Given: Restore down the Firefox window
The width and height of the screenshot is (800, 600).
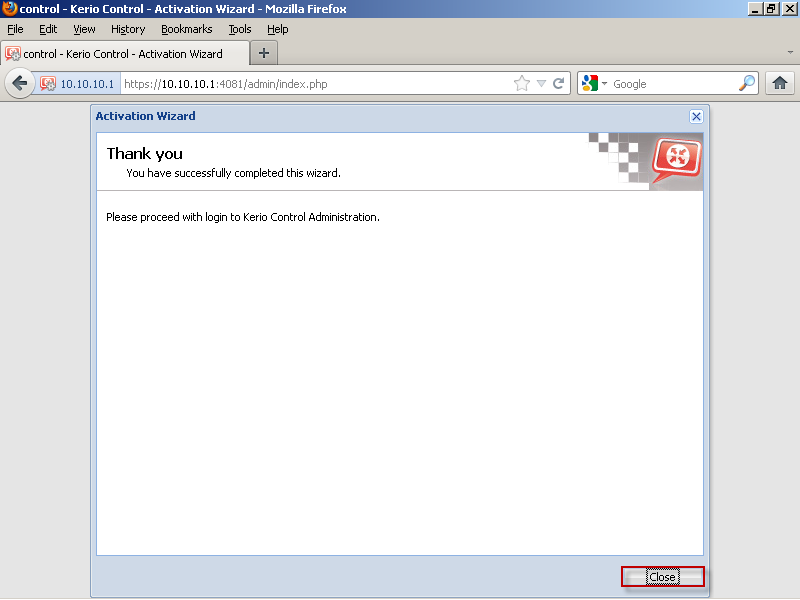Looking at the screenshot, I should [x=771, y=9].
